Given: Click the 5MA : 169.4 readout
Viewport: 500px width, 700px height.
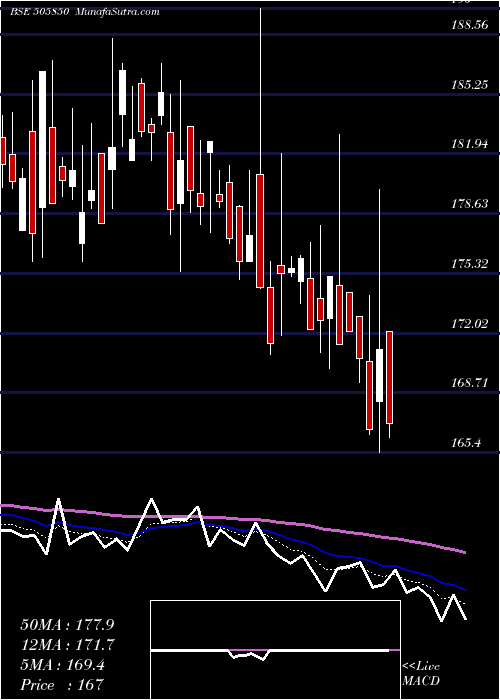Looking at the screenshot, I should 62,665.
